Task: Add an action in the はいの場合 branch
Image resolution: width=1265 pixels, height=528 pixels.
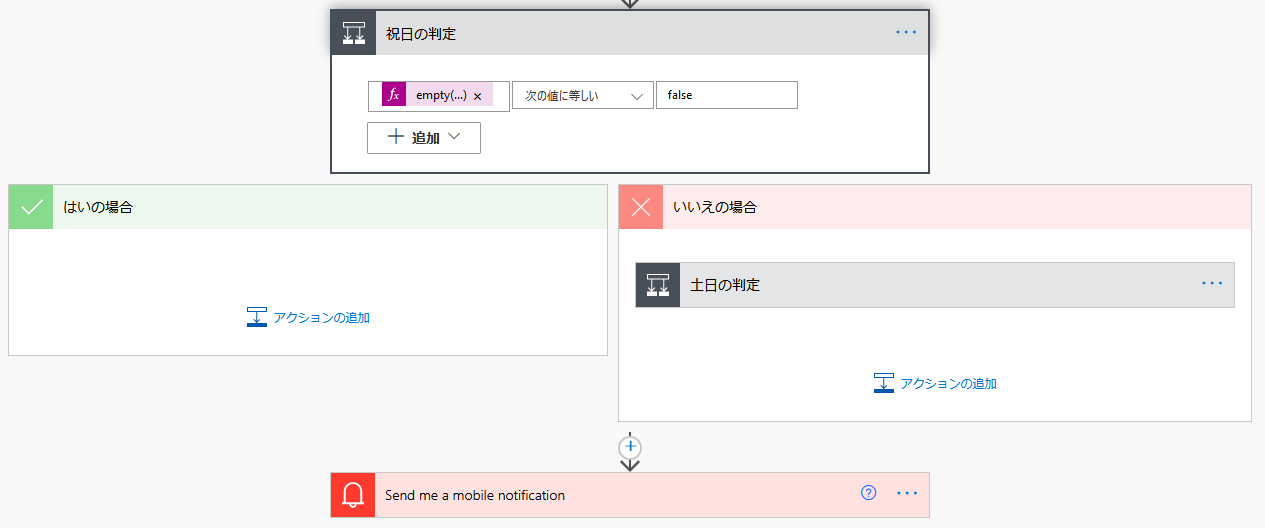Action: click(x=308, y=317)
